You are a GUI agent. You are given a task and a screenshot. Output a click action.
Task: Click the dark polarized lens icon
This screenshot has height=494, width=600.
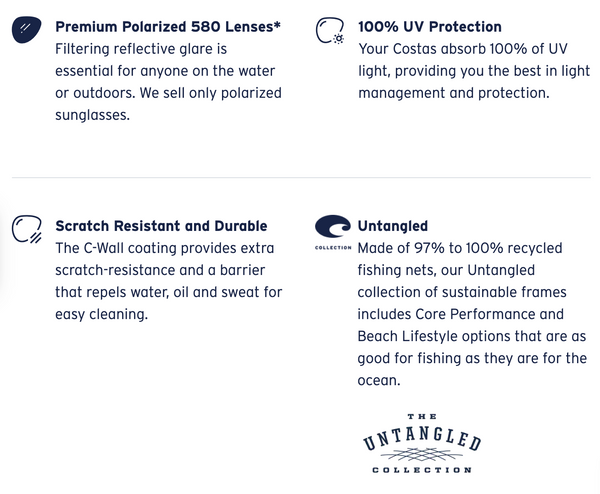pyautogui.click(x=25, y=31)
